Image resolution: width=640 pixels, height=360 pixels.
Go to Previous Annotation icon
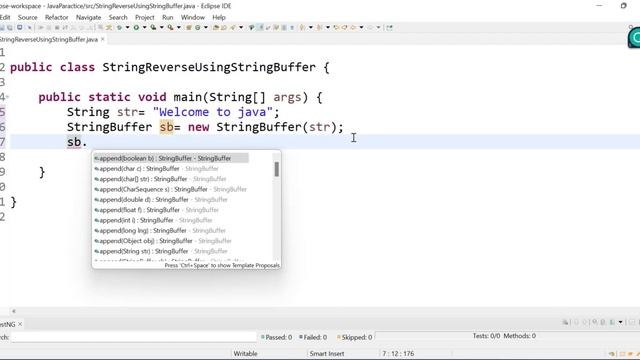[x=319, y=28]
